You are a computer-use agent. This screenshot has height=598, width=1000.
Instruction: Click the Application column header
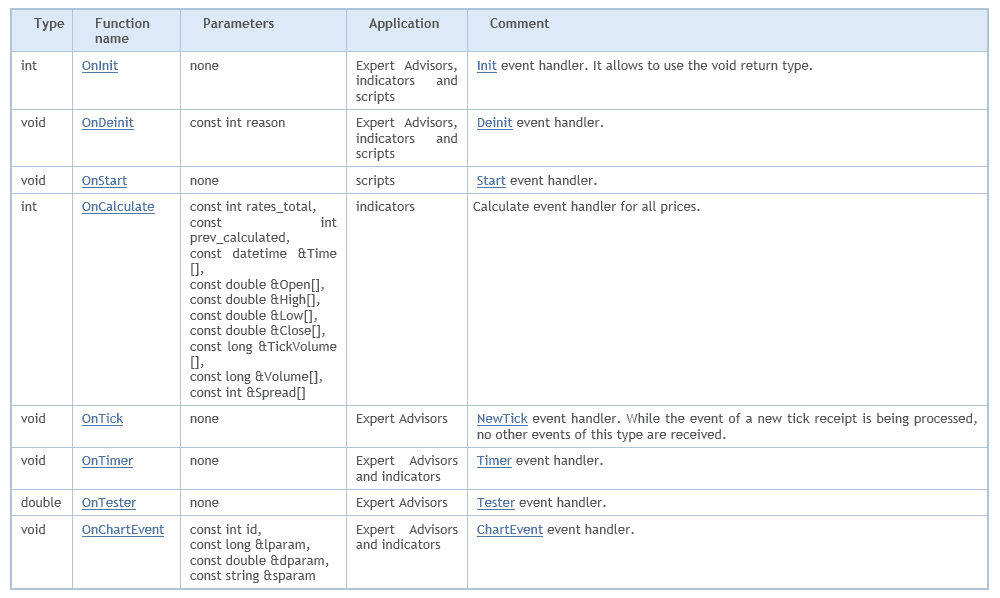pos(404,24)
